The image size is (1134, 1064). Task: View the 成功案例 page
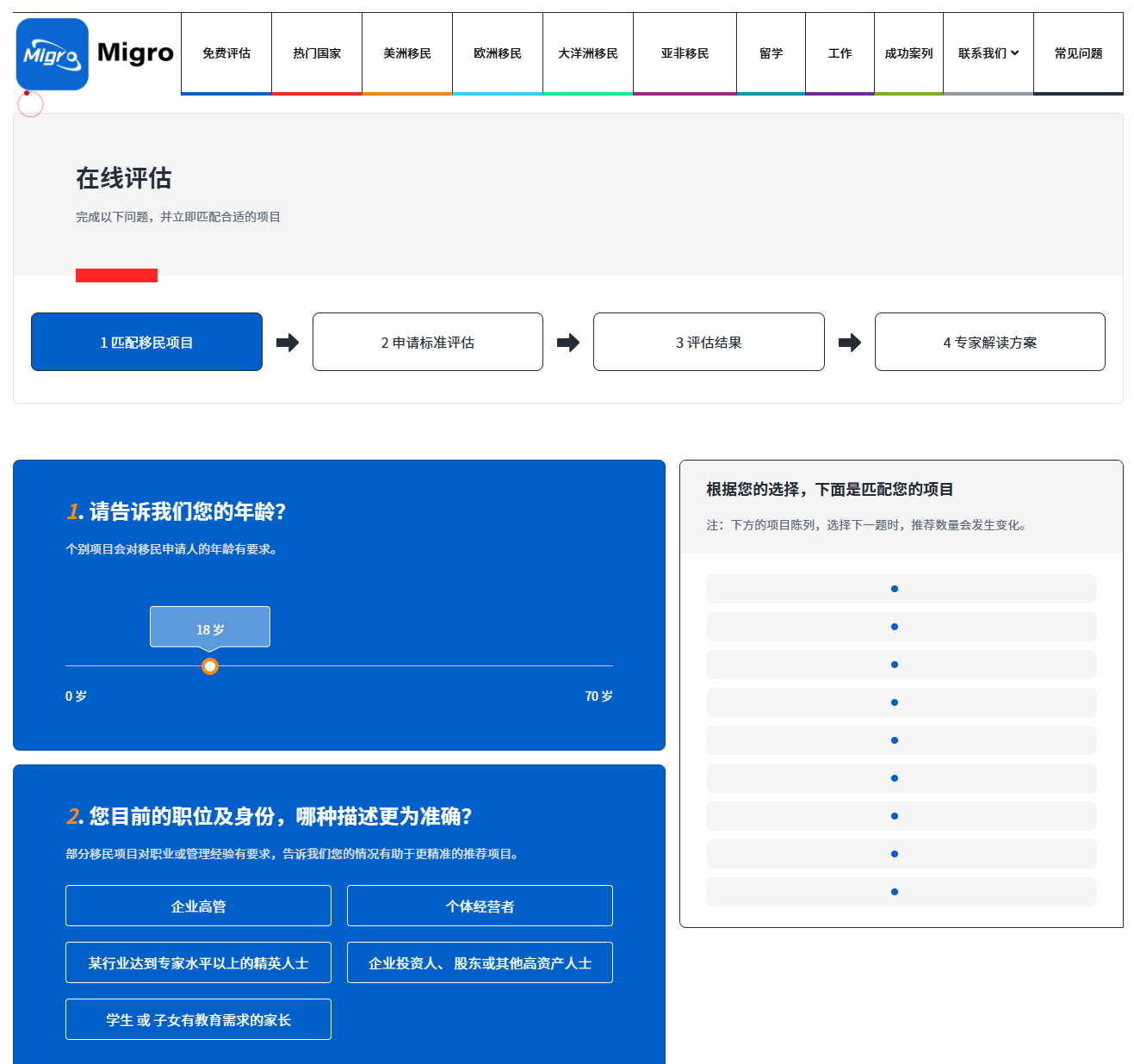click(x=909, y=53)
